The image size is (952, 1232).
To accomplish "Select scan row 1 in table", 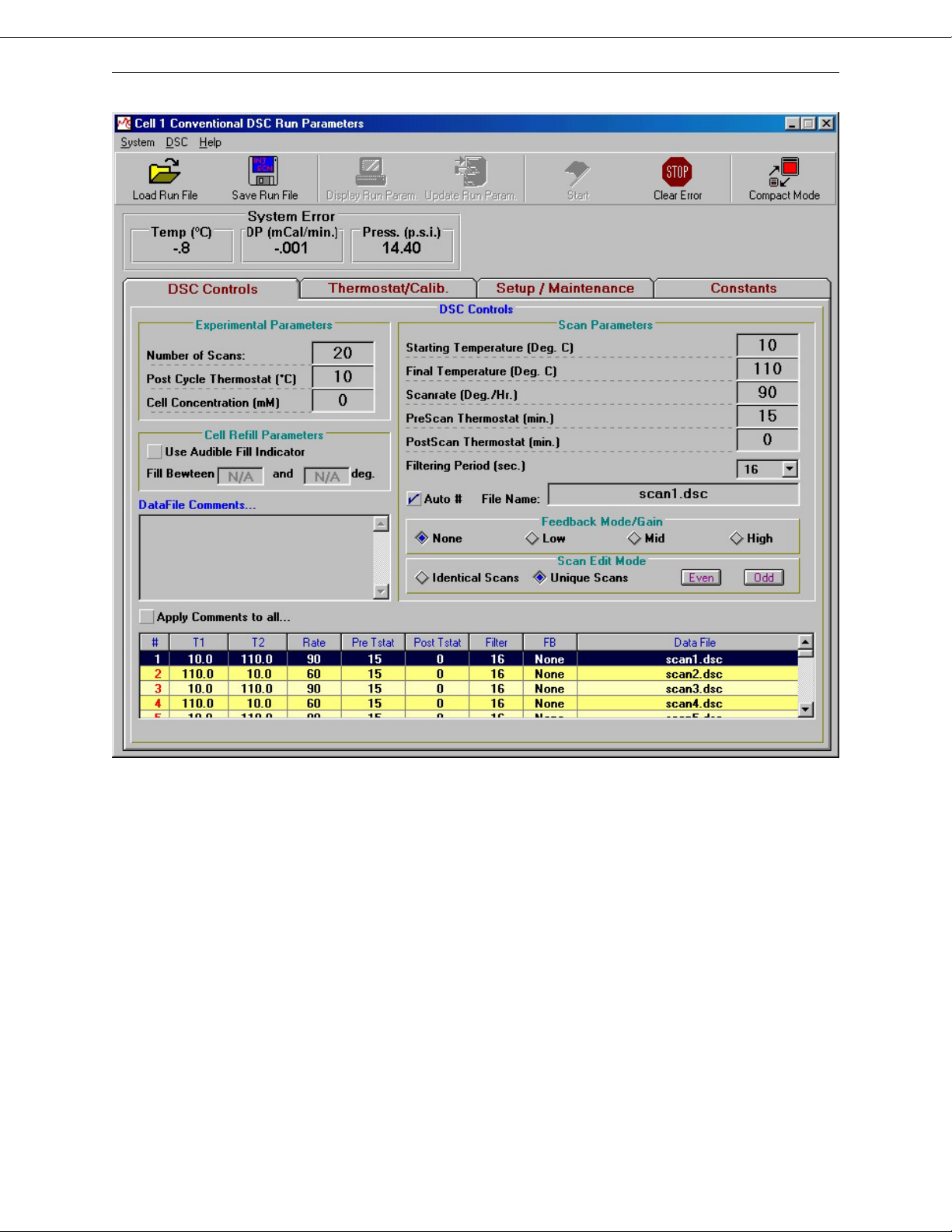I will [469, 659].
